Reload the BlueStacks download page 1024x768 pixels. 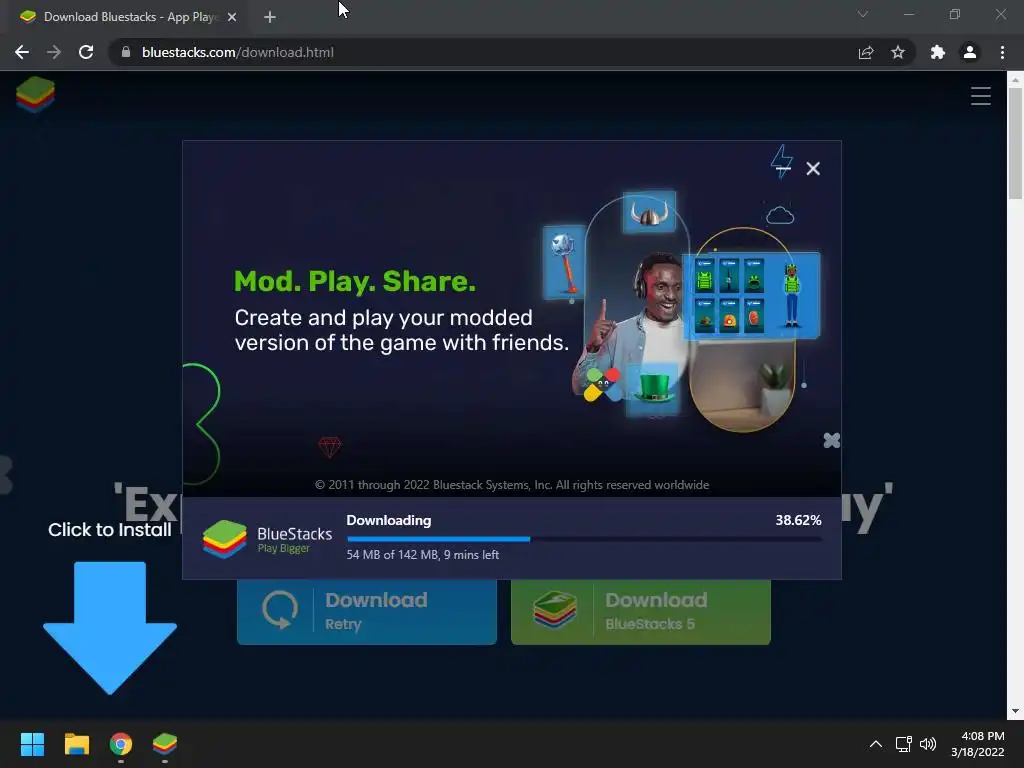click(x=86, y=52)
